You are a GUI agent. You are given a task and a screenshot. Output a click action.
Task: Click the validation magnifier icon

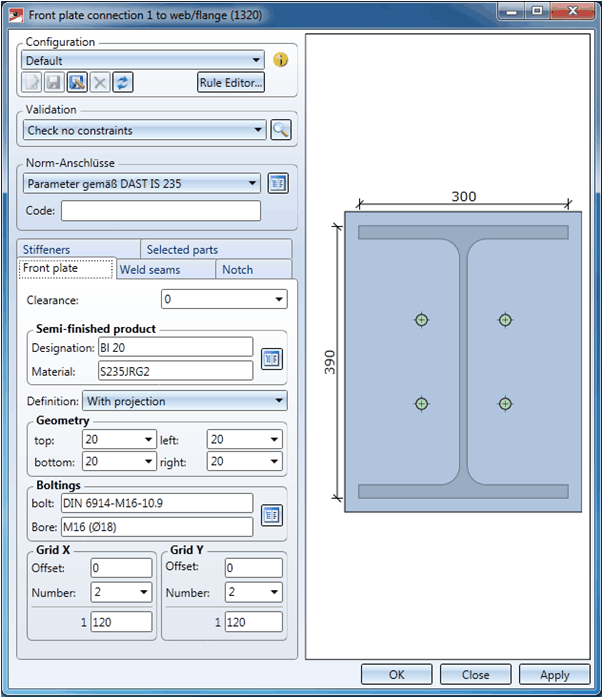click(x=281, y=130)
